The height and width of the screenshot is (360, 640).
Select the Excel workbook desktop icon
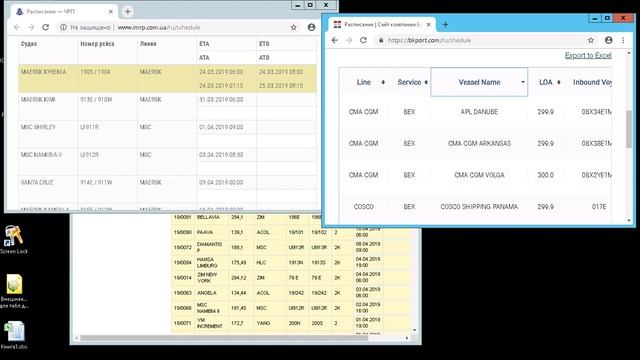click(x=14, y=336)
